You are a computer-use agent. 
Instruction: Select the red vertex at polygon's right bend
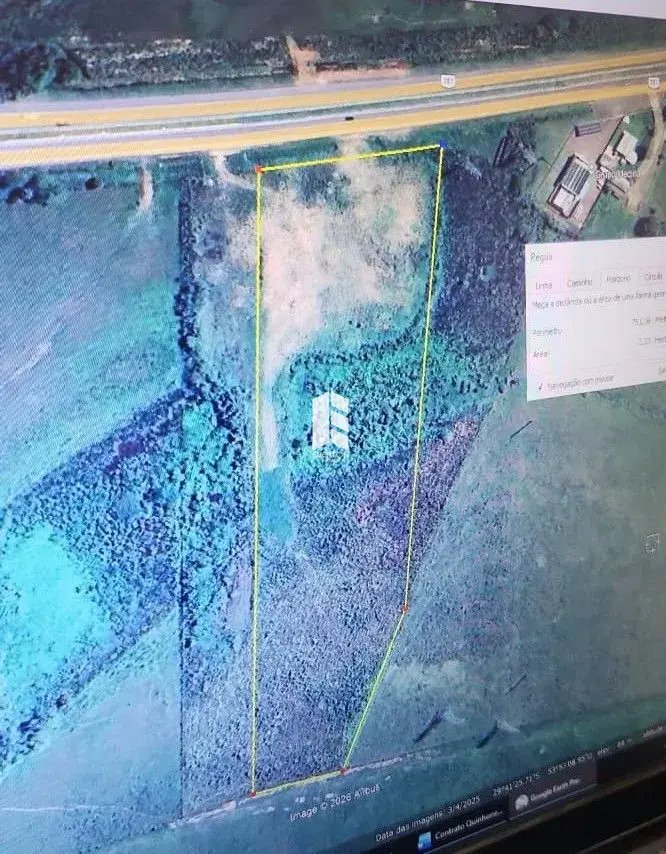405,609
